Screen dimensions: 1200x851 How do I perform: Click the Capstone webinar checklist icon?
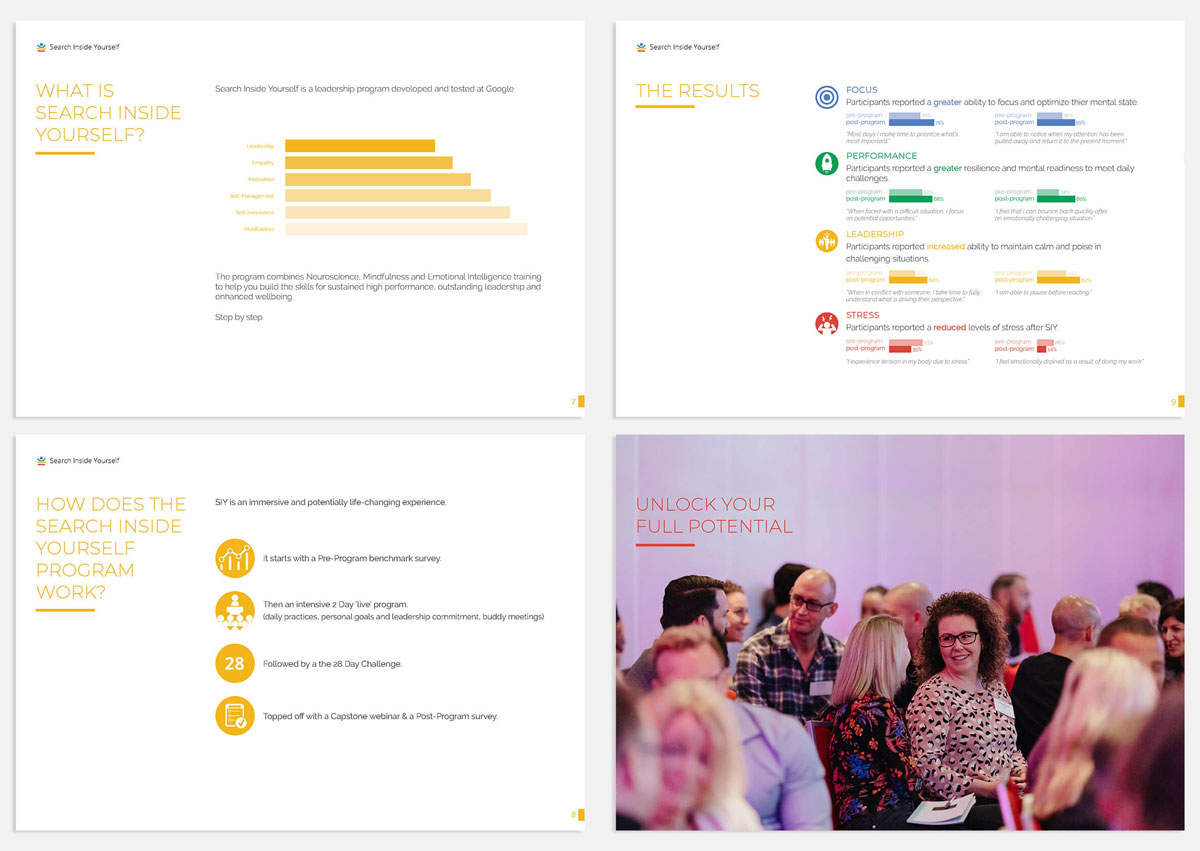[235, 716]
